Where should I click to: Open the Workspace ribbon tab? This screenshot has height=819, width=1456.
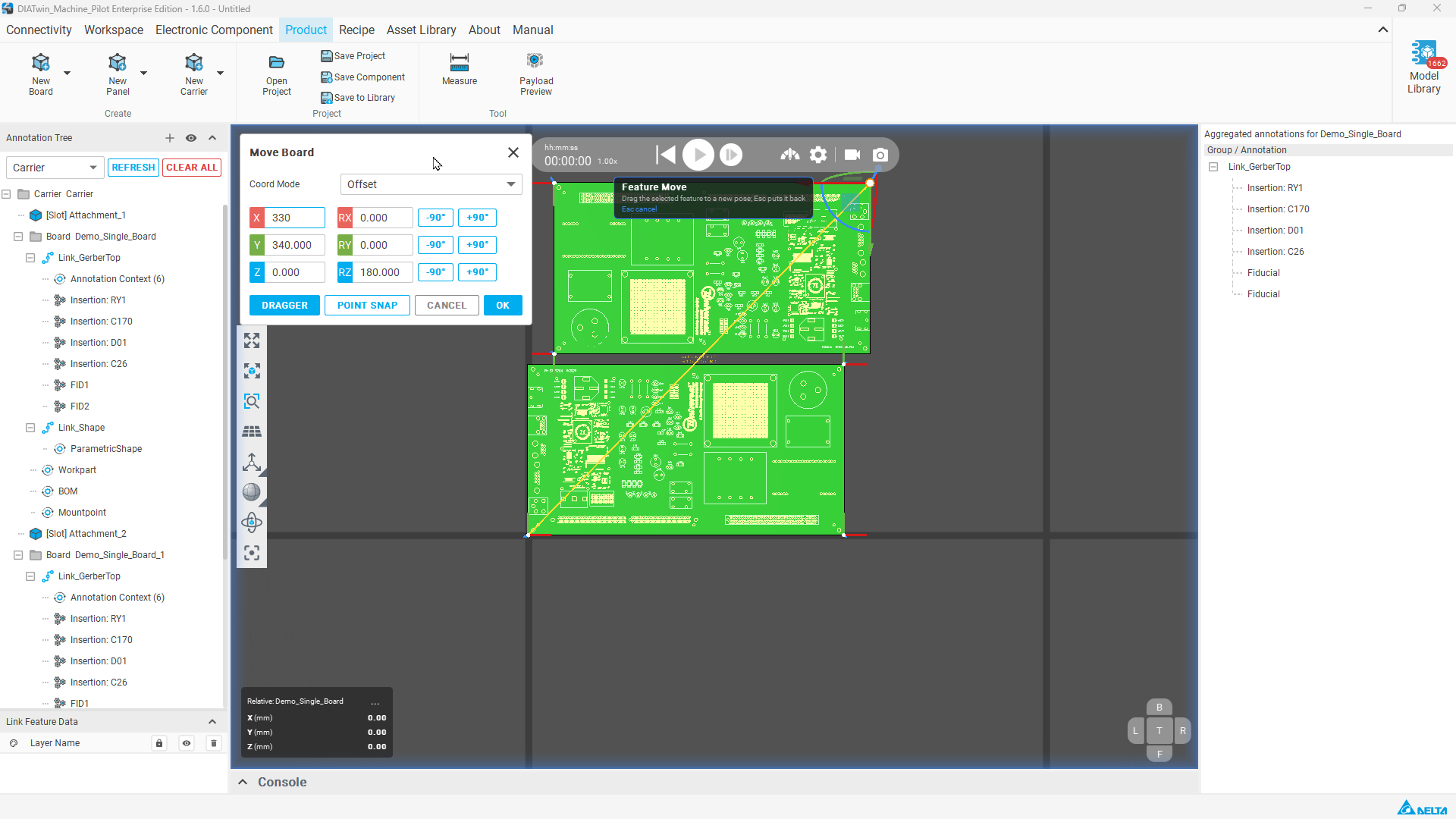coord(114,30)
